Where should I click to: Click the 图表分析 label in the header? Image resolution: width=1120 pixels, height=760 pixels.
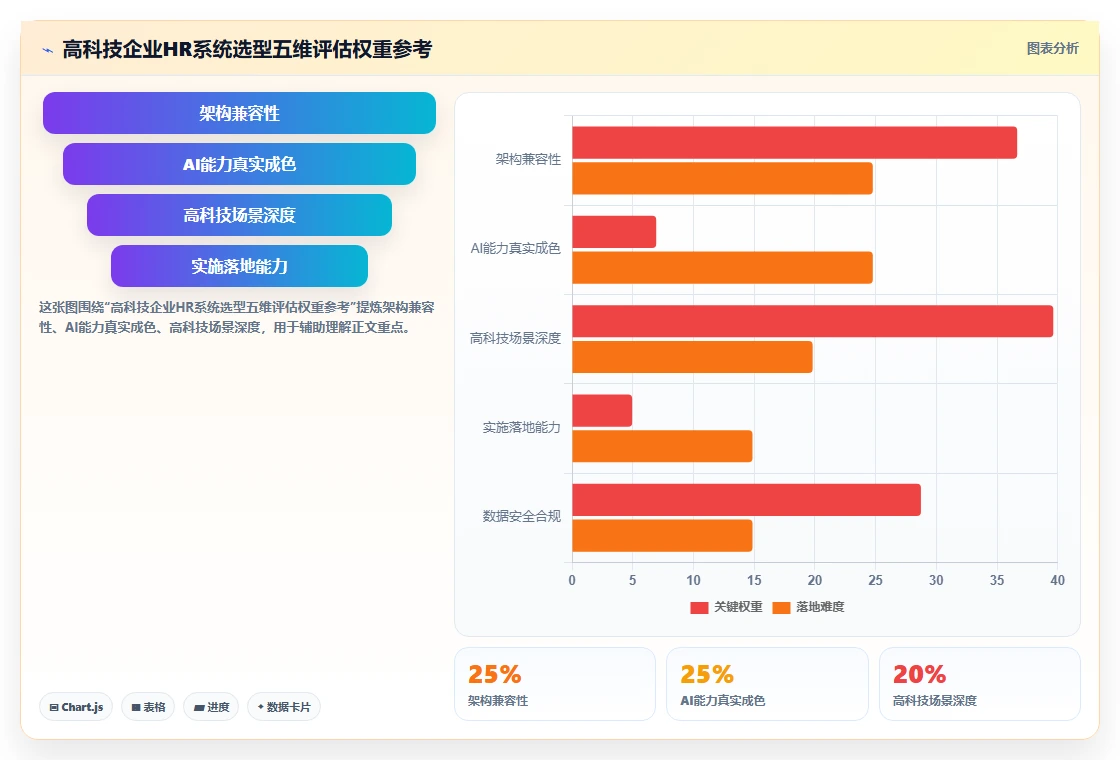tap(1052, 49)
